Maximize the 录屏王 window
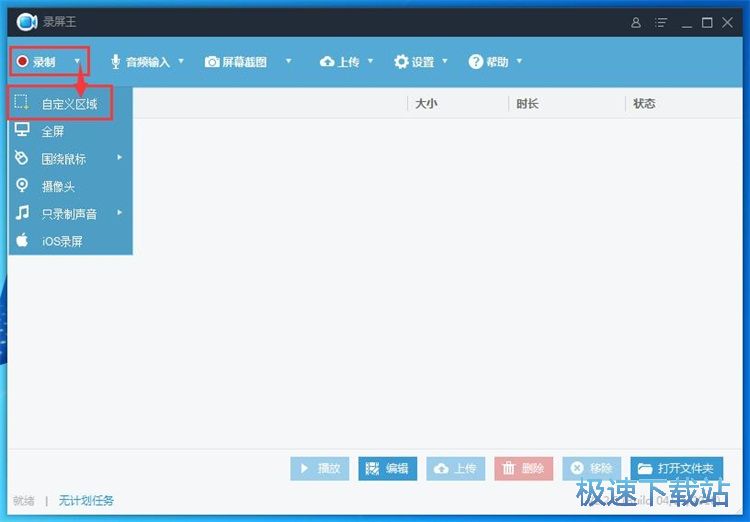The height and width of the screenshot is (522, 750). 707,22
